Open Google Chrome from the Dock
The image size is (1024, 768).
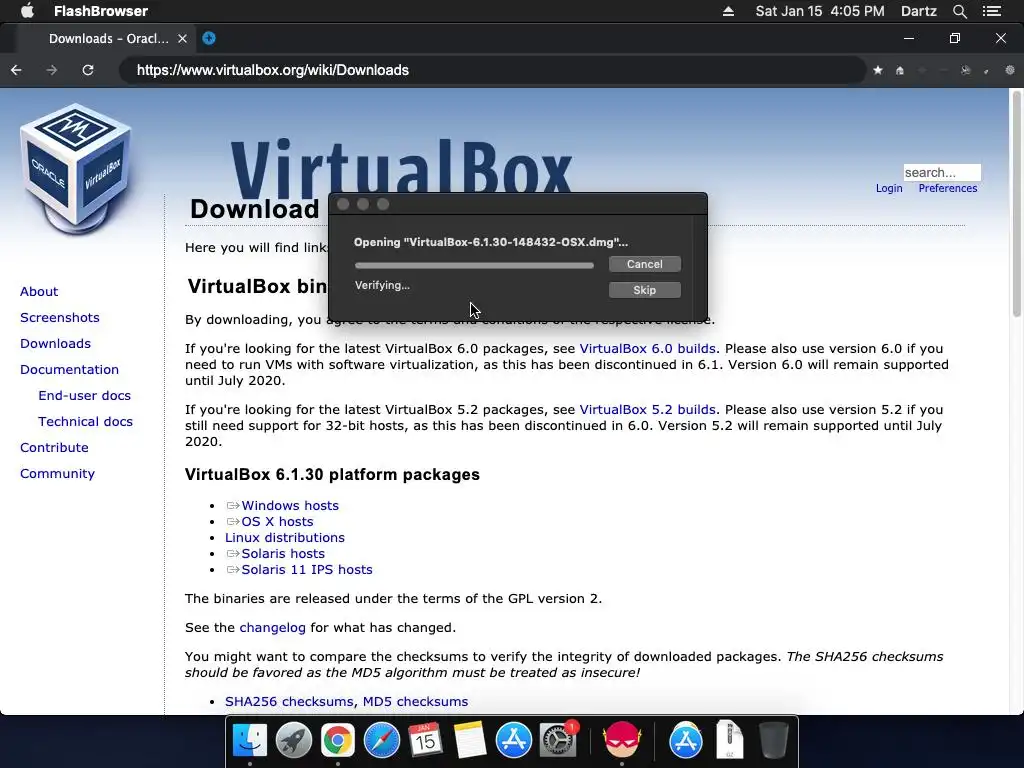(338, 741)
